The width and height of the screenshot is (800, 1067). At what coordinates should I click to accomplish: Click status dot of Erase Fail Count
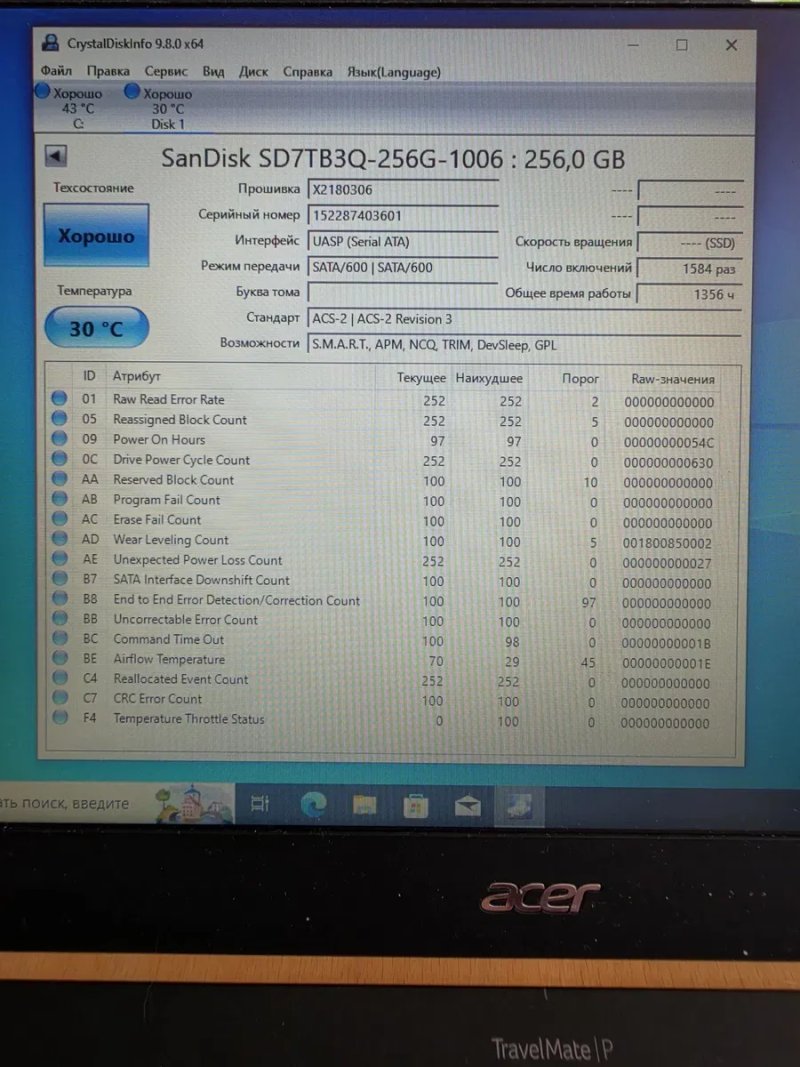click(59, 518)
